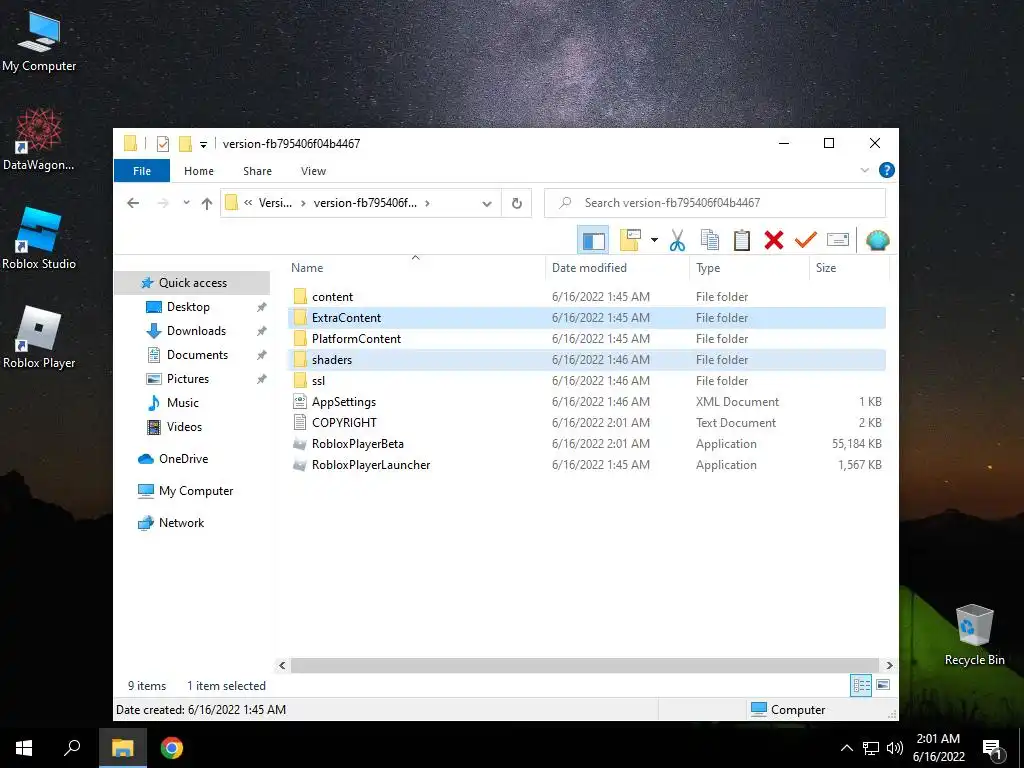Screen dimensions: 1024x768
Task: Click the scroll right arrow
Action: click(x=889, y=665)
